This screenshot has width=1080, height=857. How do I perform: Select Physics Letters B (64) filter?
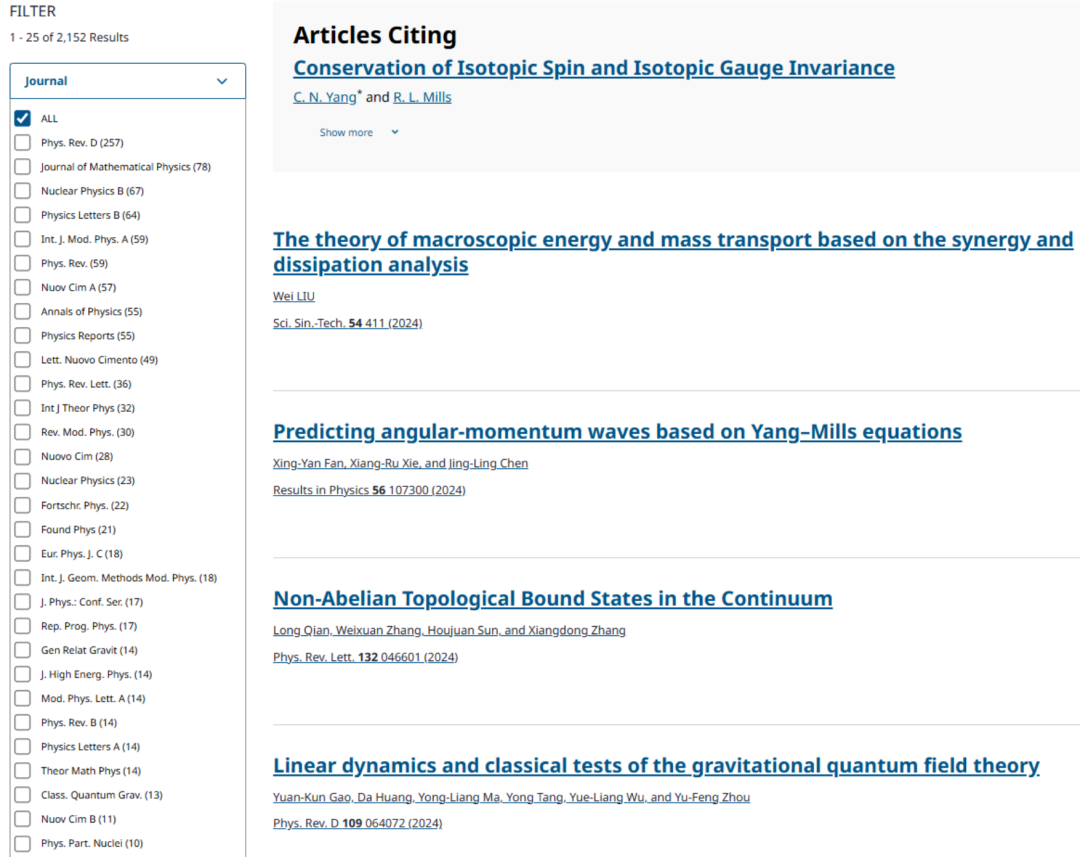tap(23, 215)
